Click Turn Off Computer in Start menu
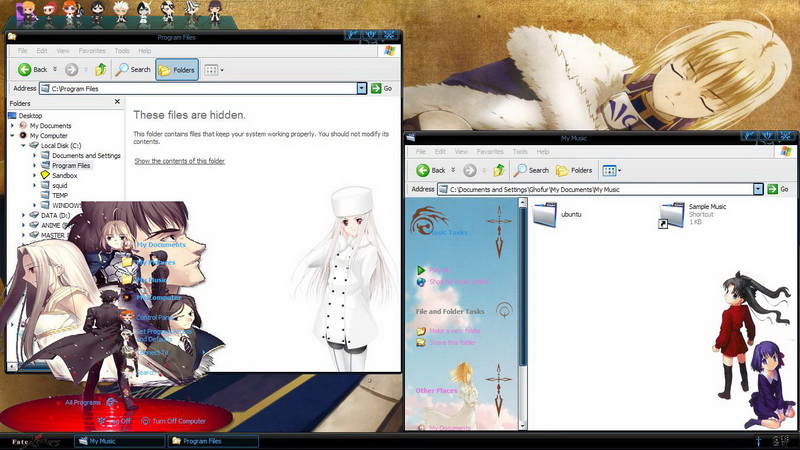800x450 pixels. coord(173,421)
